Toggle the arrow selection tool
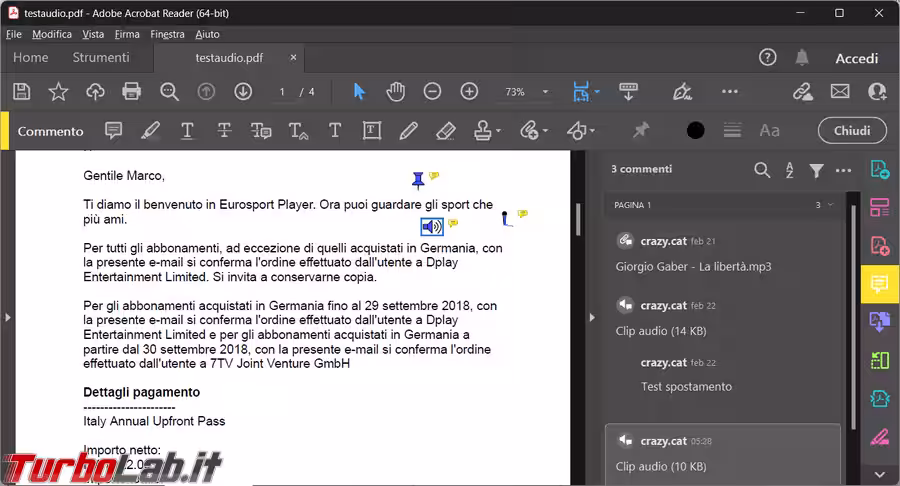900x486 pixels. click(x=360, y=92)
